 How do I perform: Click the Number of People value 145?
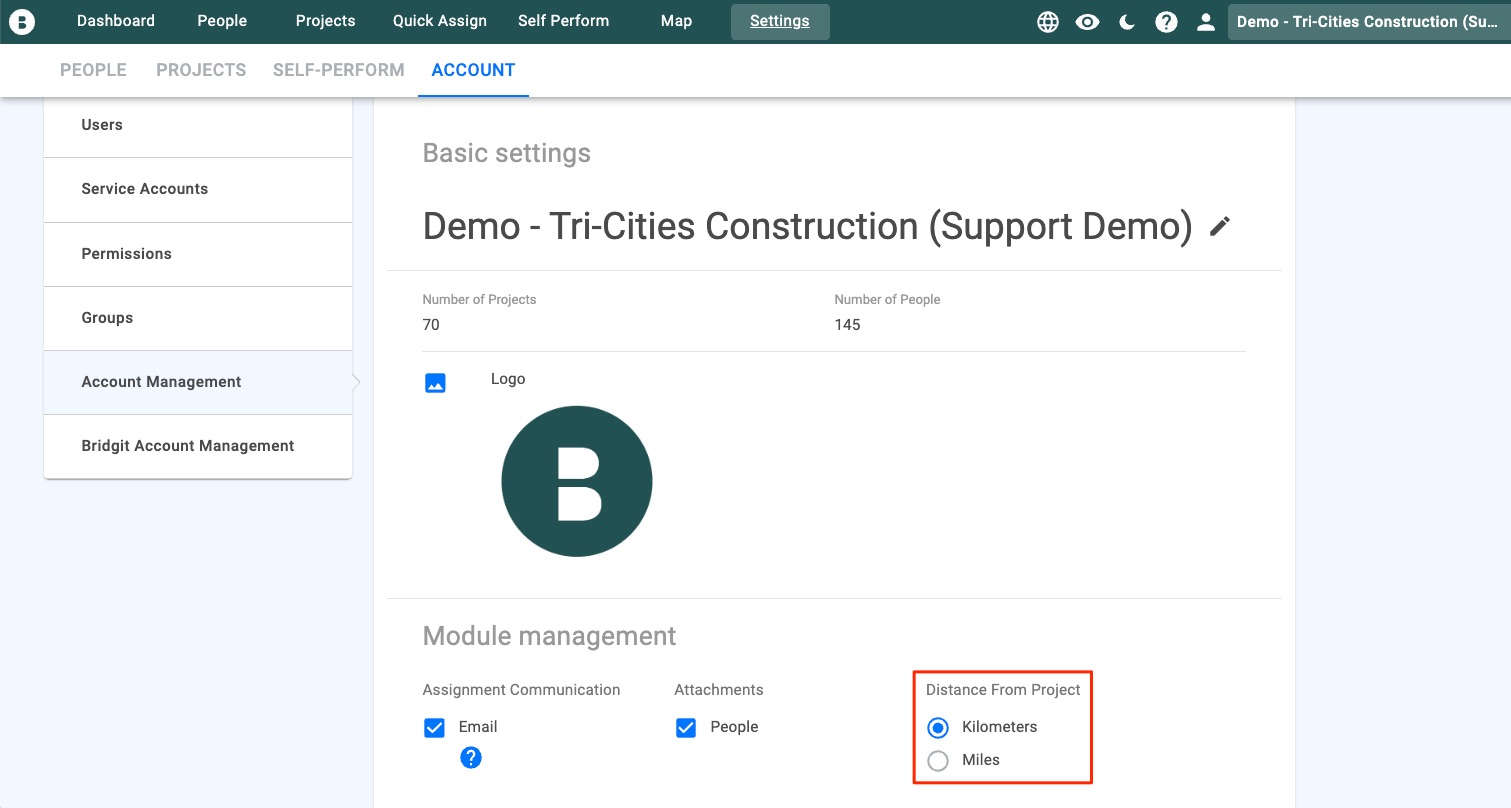847,325
